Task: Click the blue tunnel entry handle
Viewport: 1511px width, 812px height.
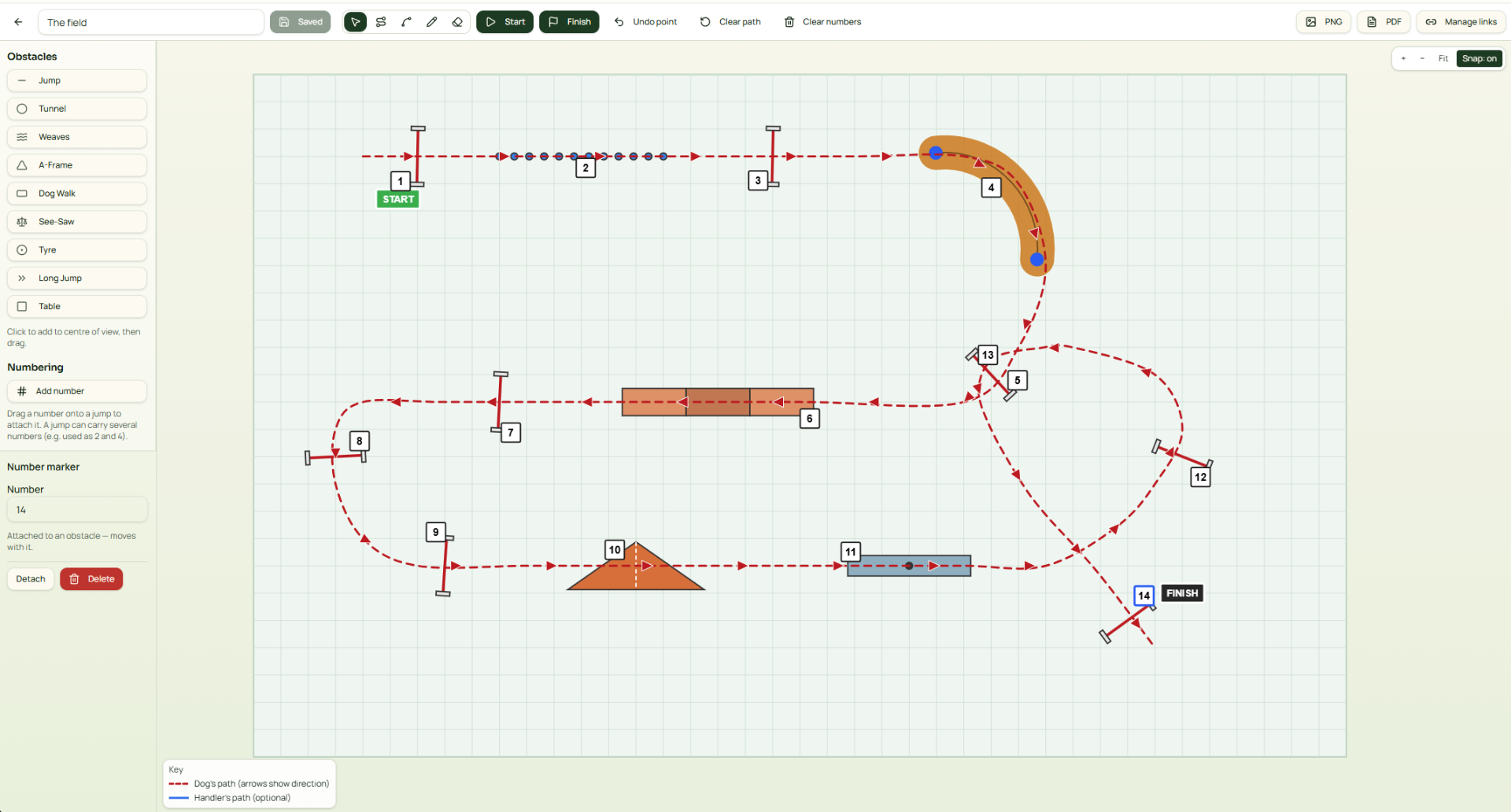Action: click(x=936, y=153)
